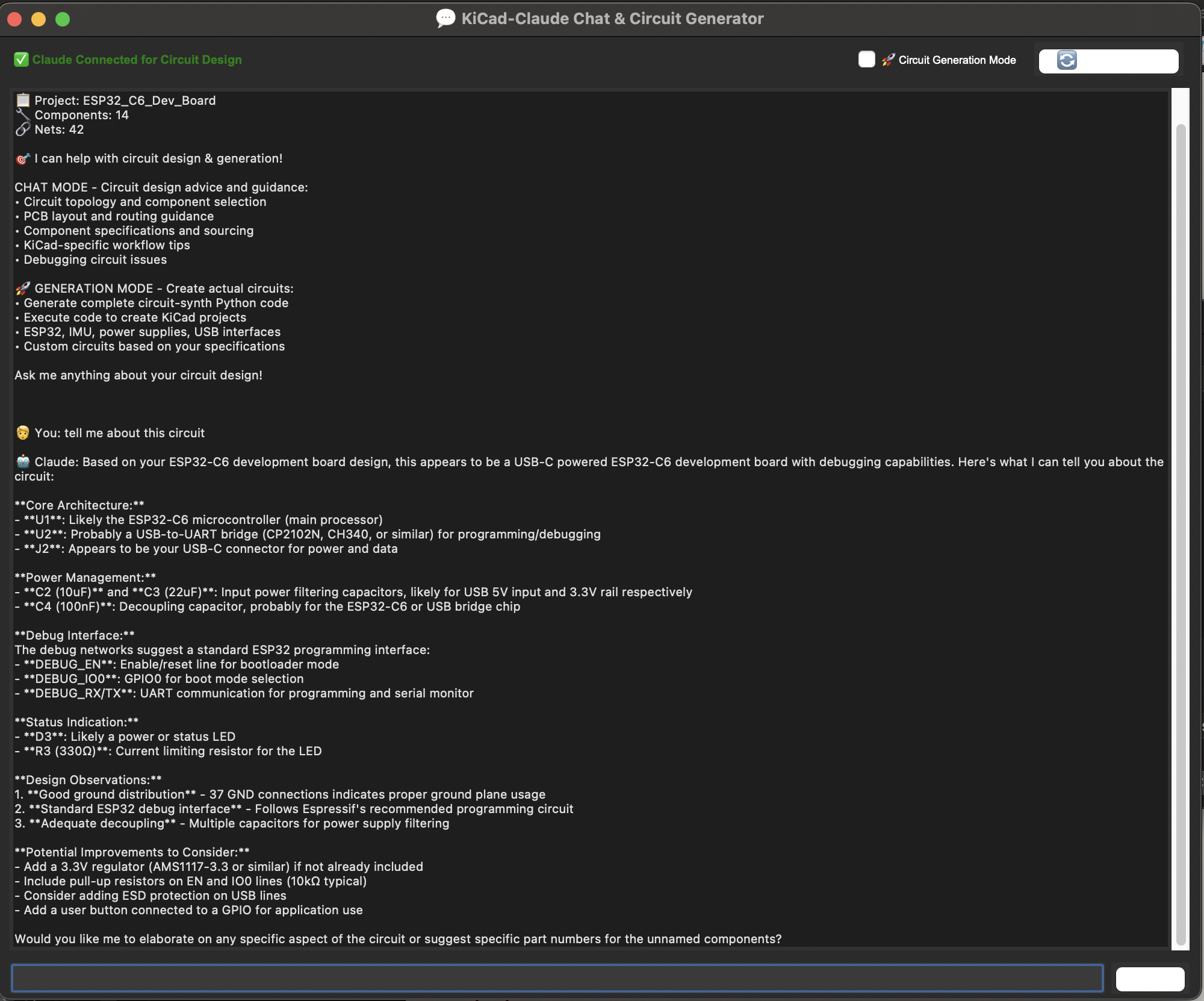Click the DEBUG_EN enable/reset line
Viewport: 1204px width, 1001px height.
coord(177,664)
